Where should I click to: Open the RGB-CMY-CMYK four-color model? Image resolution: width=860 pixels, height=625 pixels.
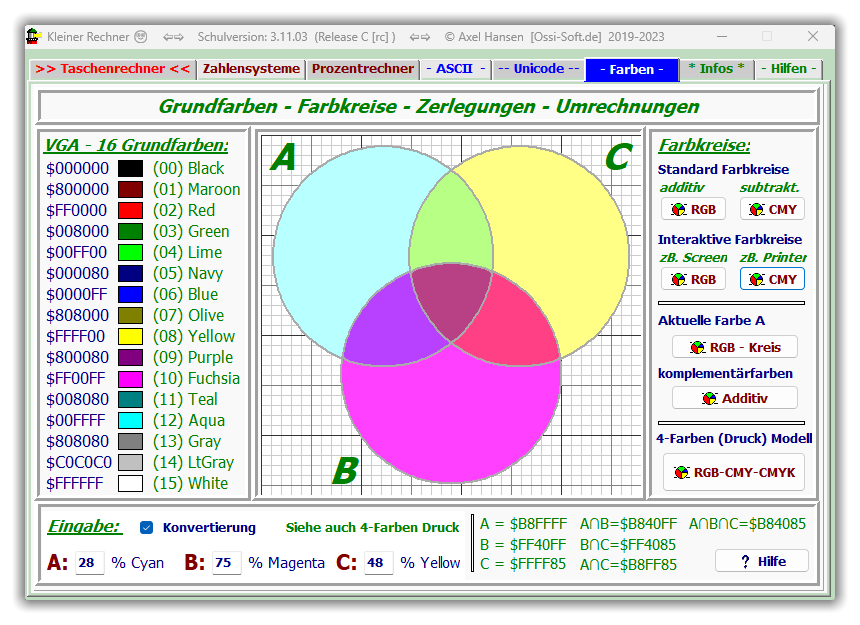coord(733,472)
